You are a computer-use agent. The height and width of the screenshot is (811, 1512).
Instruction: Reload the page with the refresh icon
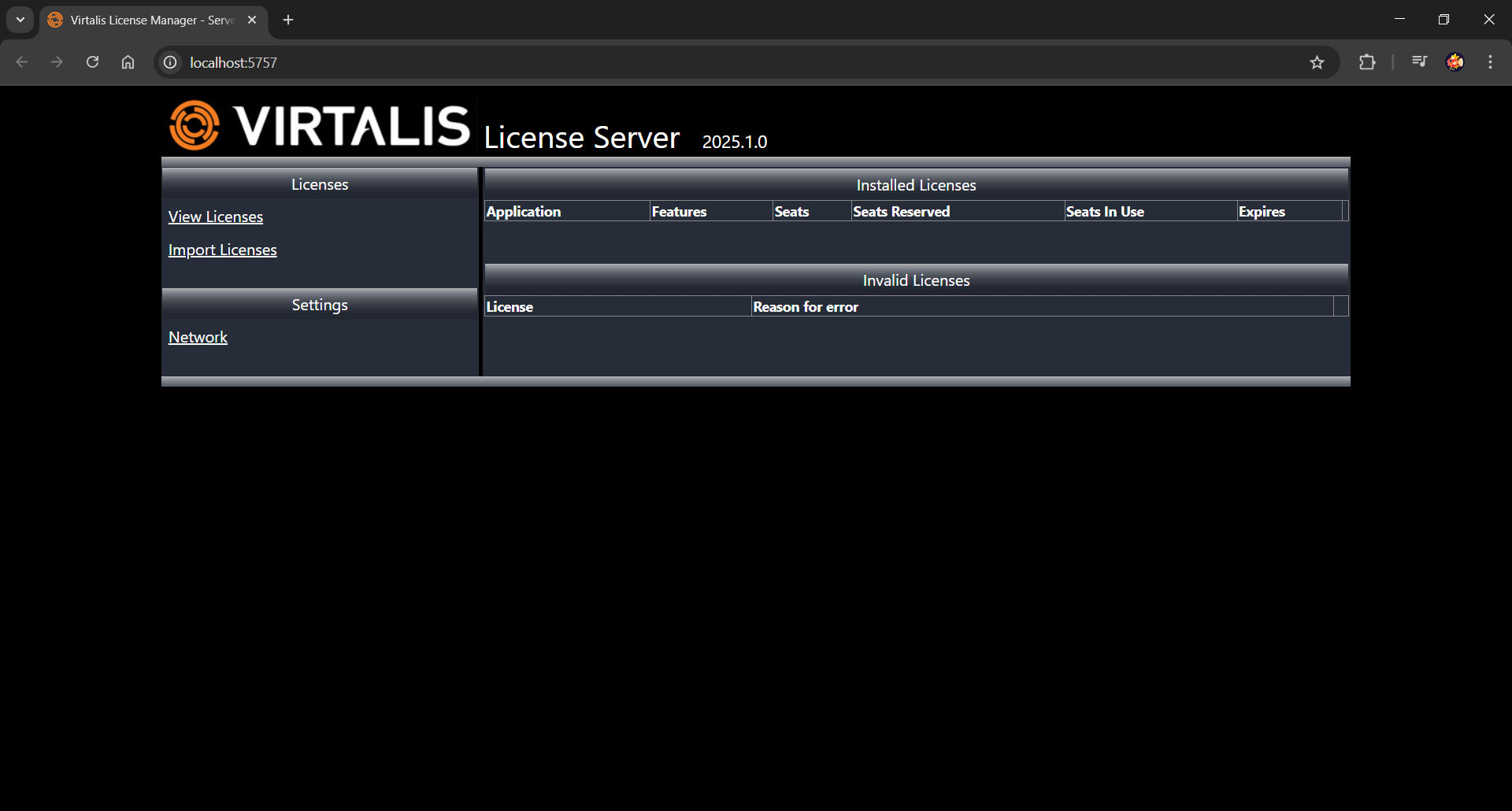(92, 62)
